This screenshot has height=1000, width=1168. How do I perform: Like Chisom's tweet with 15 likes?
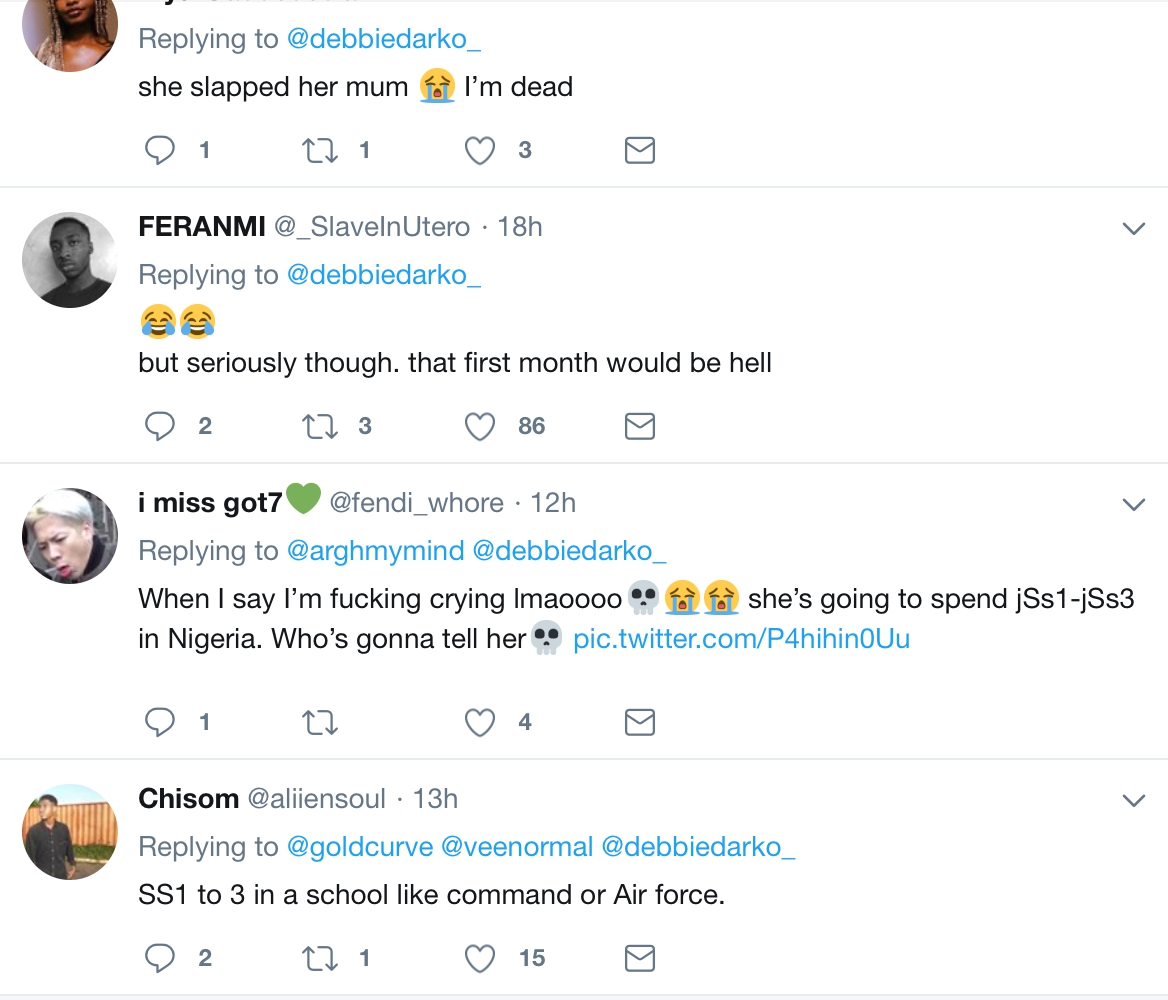pos(481,959)
